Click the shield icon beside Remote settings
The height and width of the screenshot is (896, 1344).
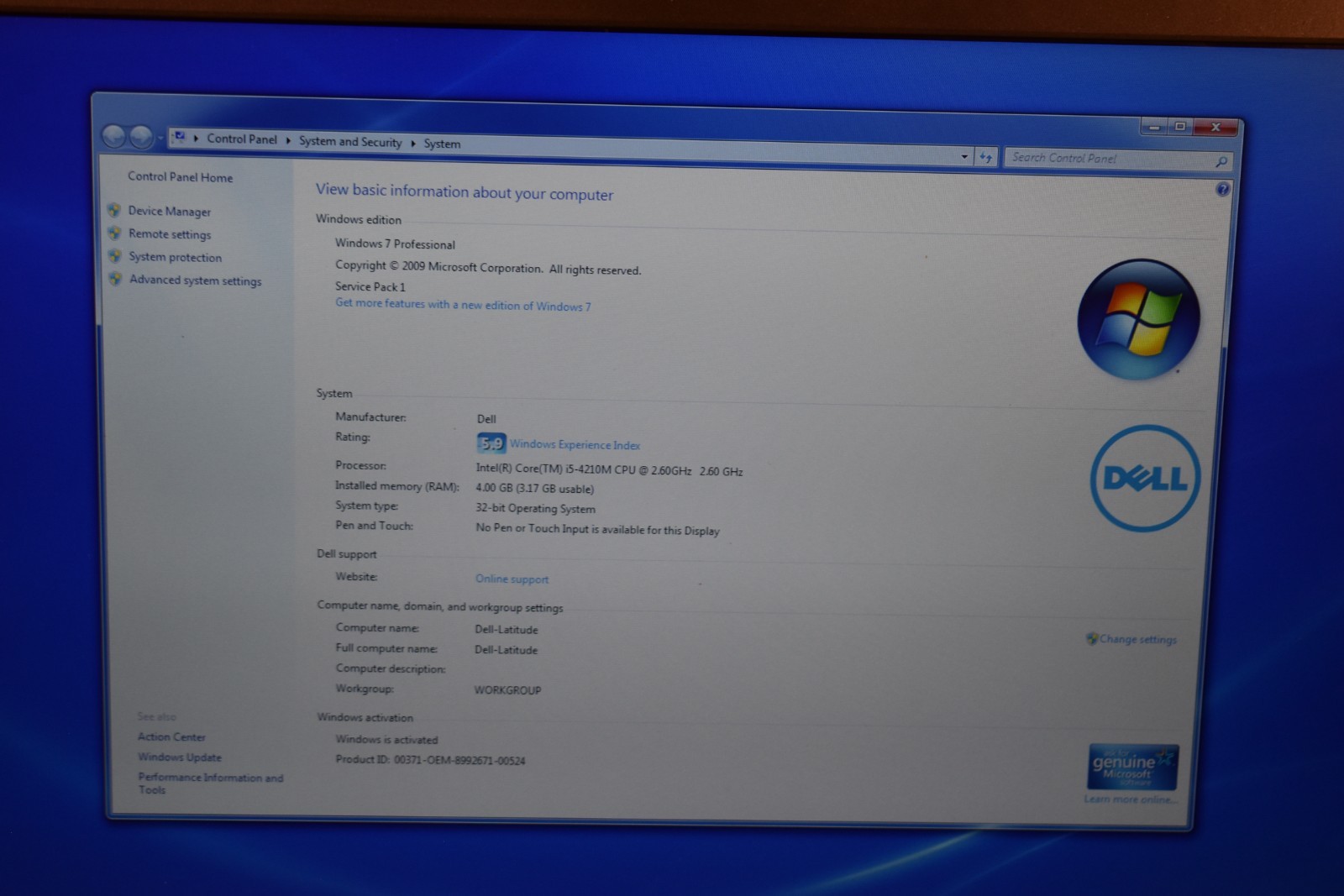(114, 233)
